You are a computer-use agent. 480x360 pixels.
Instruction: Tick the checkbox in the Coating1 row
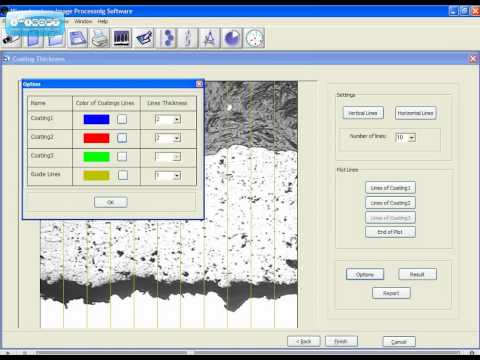(122, 119)
